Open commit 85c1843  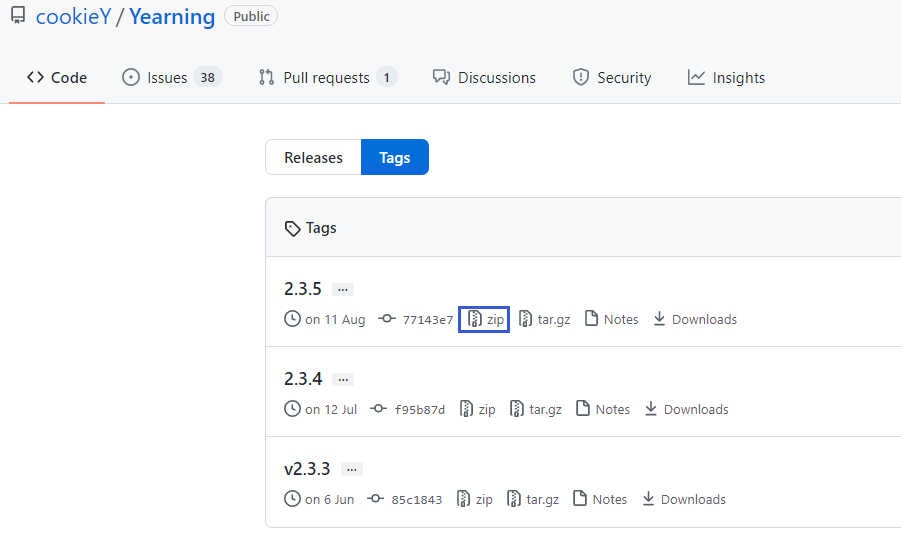pos(417,500)
